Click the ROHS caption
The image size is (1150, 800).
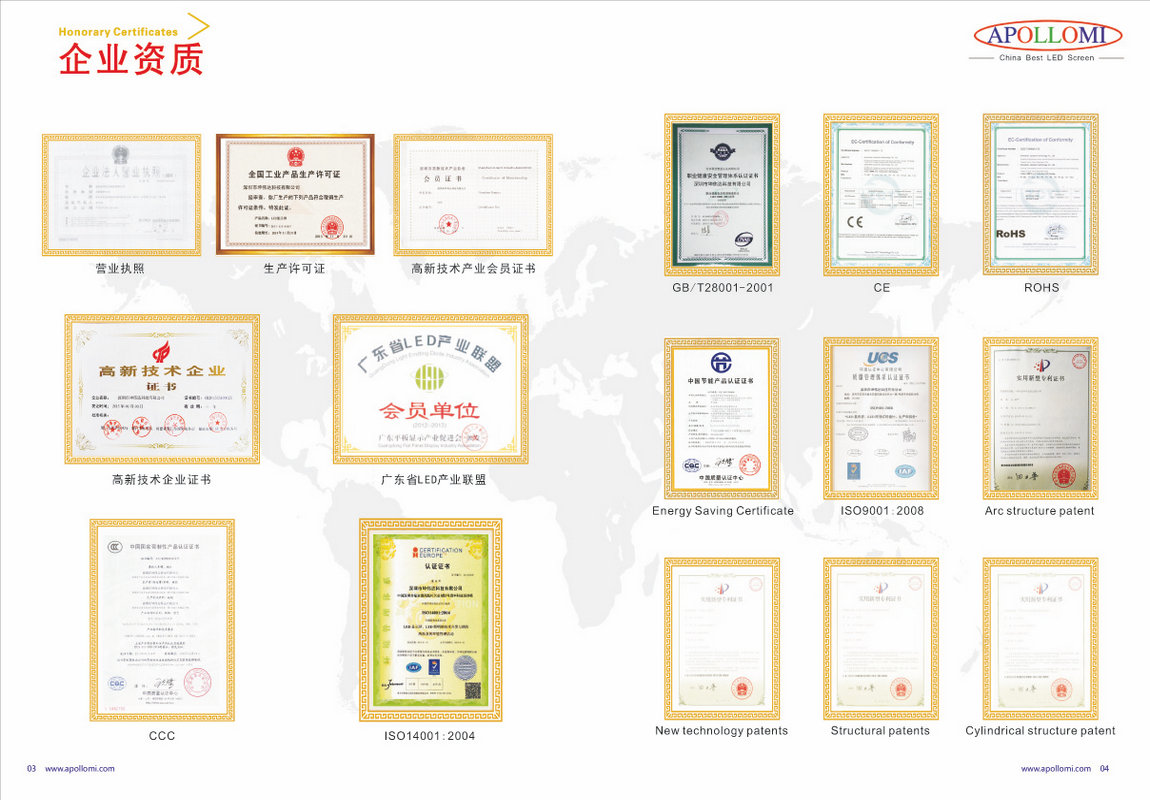coord(1041,287)
